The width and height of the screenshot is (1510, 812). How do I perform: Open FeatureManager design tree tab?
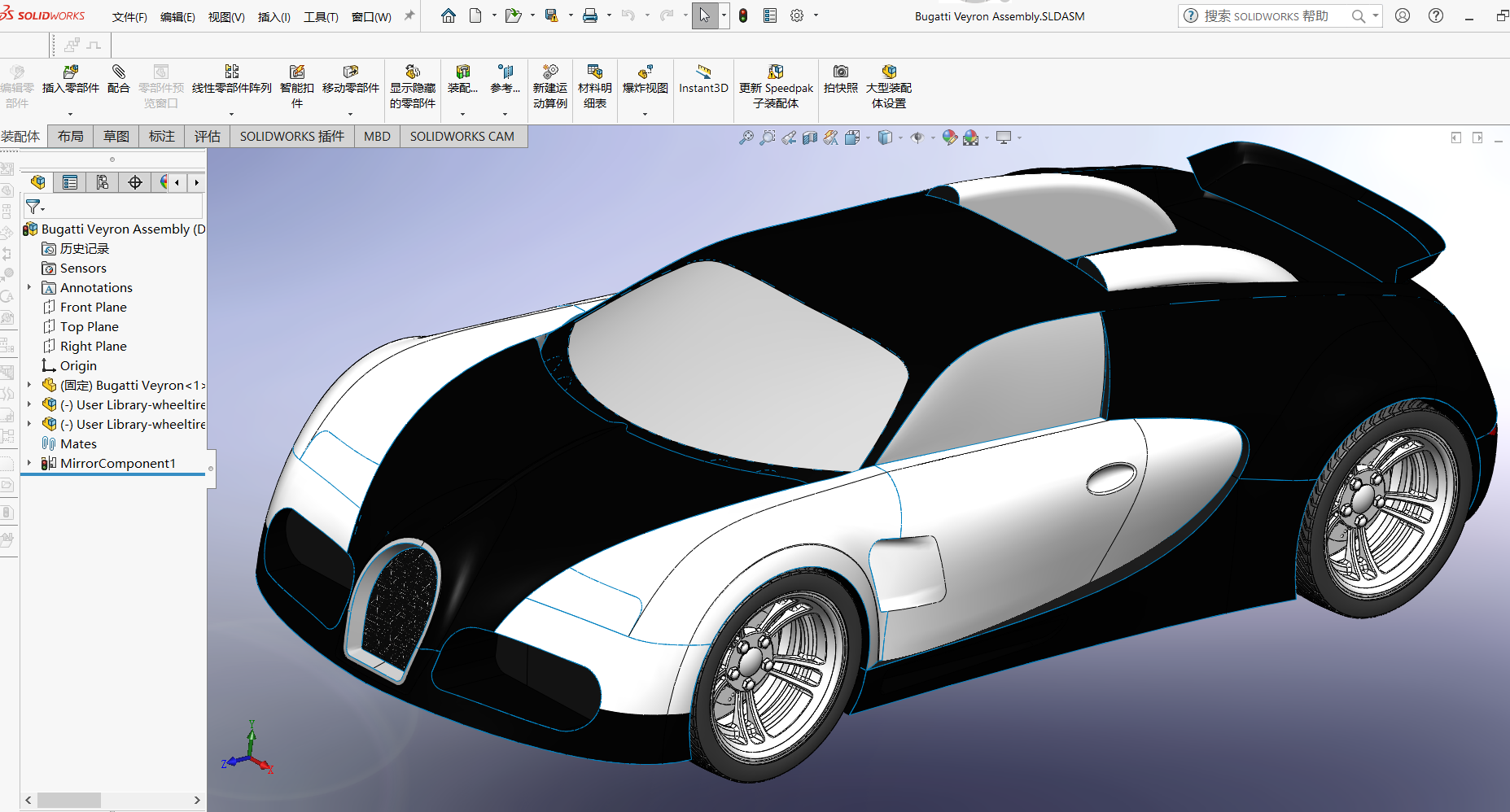tap(37, 182)
